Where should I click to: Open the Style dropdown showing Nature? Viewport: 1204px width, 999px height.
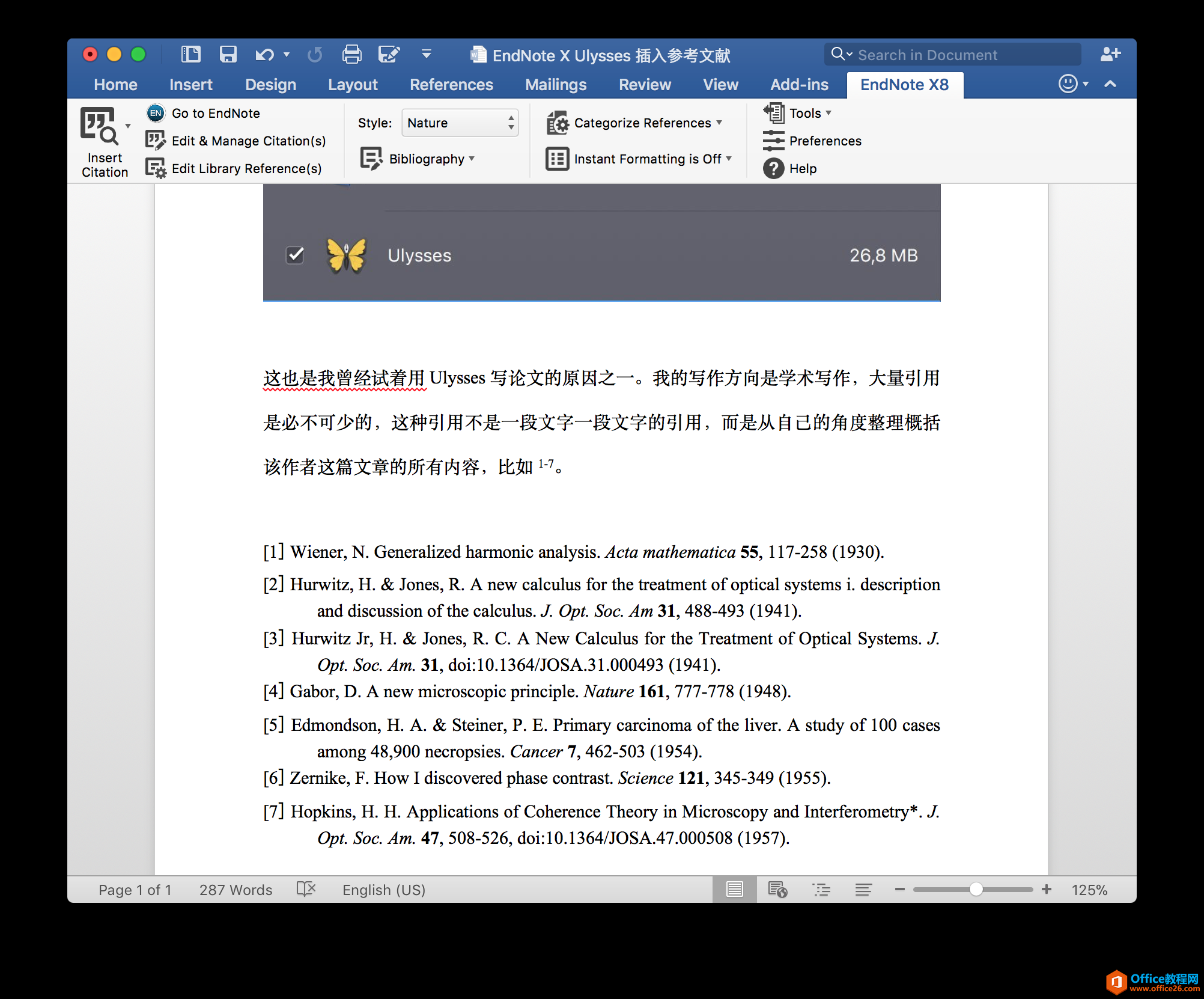click(460, 123)
